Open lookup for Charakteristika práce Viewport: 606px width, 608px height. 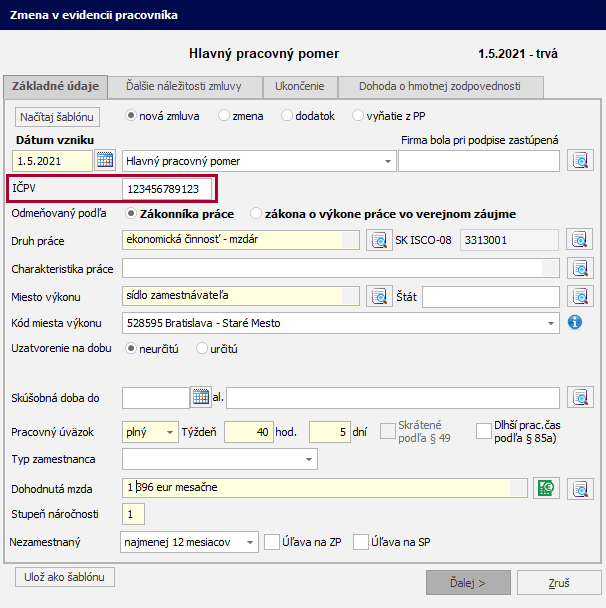(581, 268)
